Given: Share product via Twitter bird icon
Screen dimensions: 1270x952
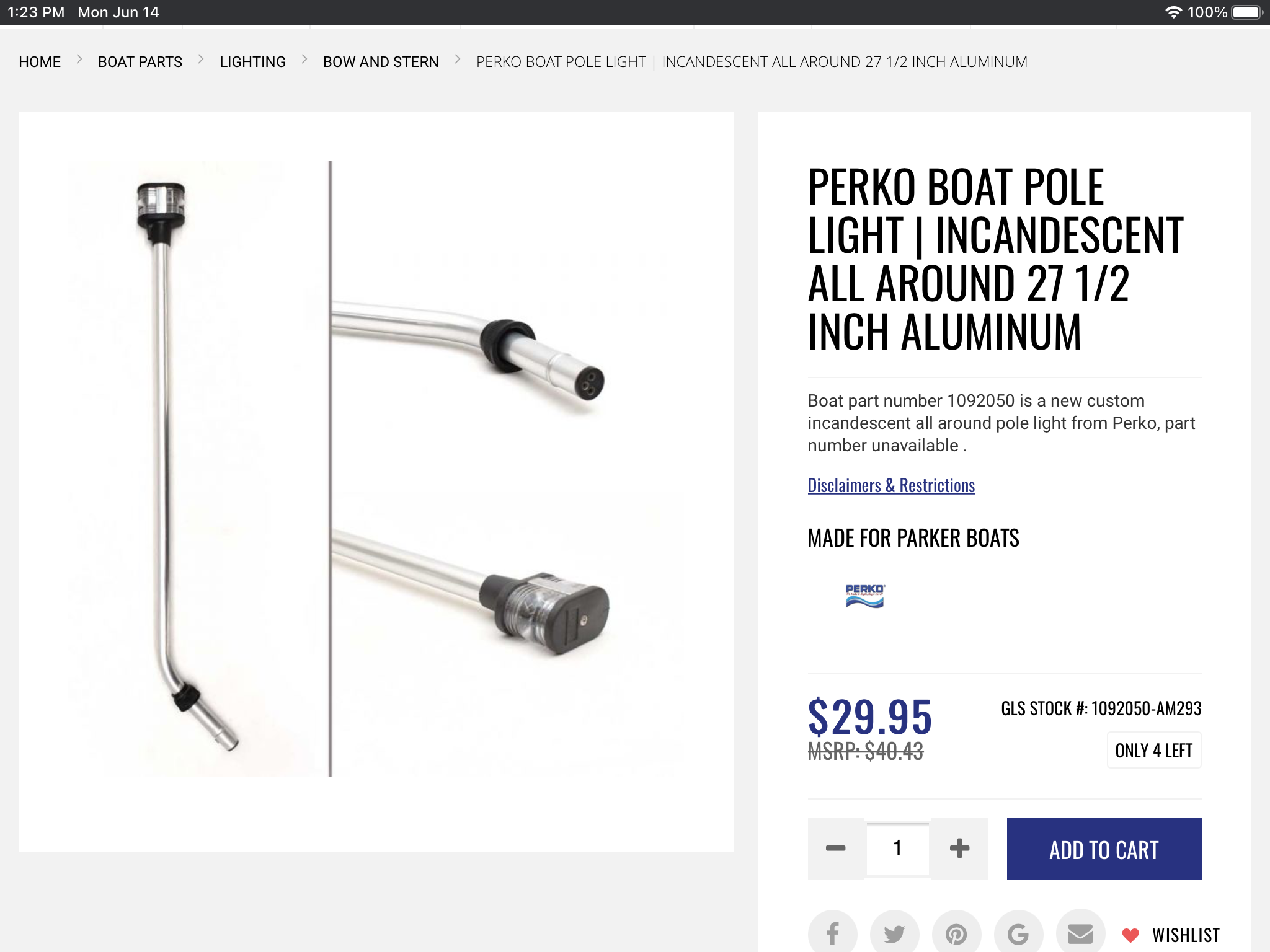Looking at the screenshot, I should click(x=894, y=933).
